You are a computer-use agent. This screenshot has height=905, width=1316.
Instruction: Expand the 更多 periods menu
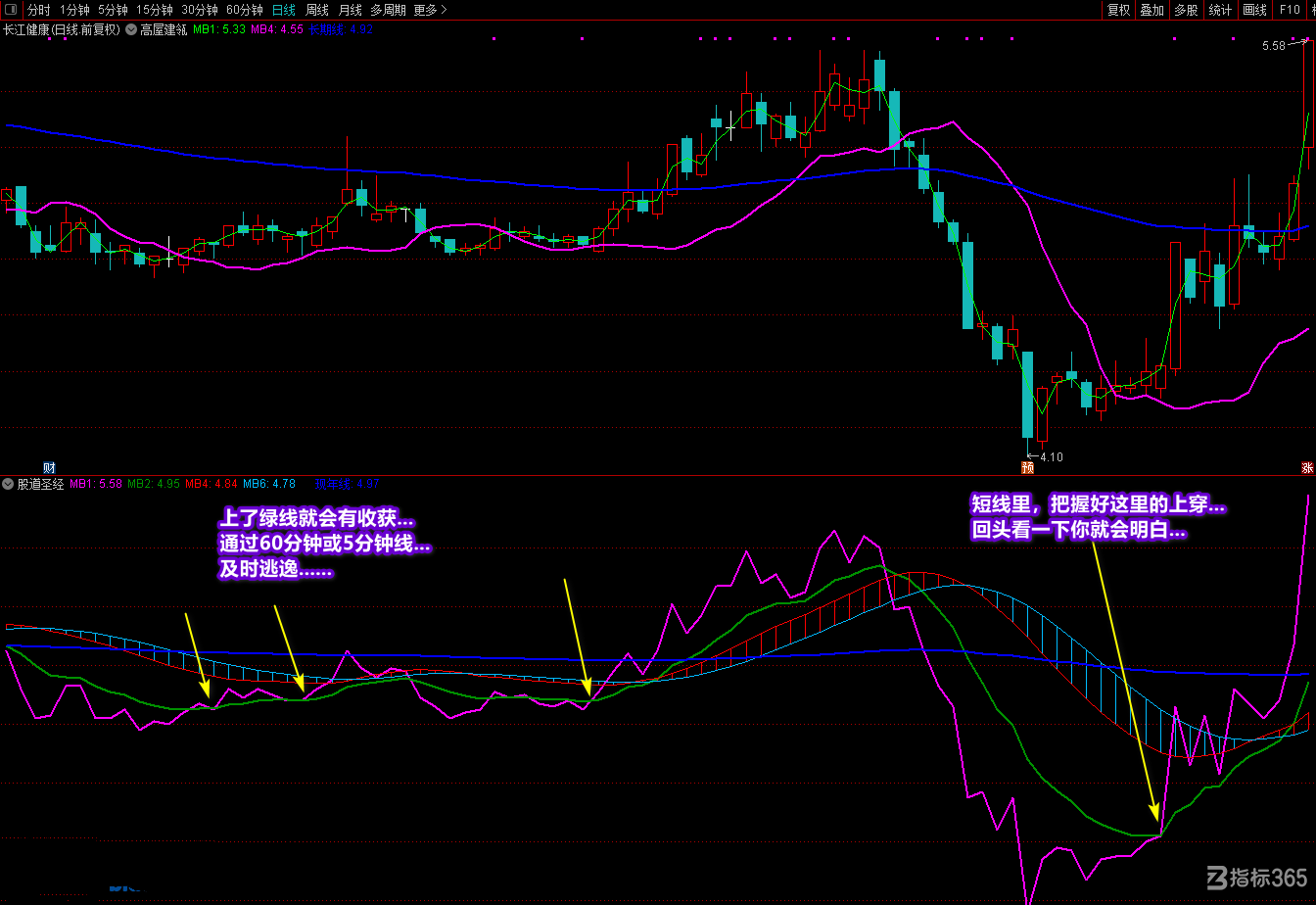[x=430, y=10]
